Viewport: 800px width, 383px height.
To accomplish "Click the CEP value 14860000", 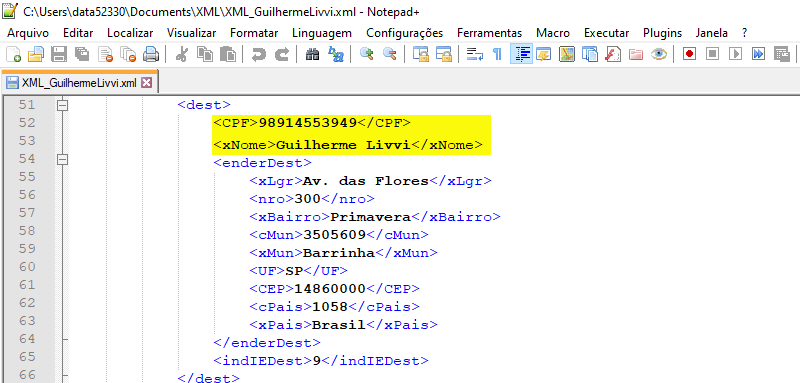I will point(330,289).
